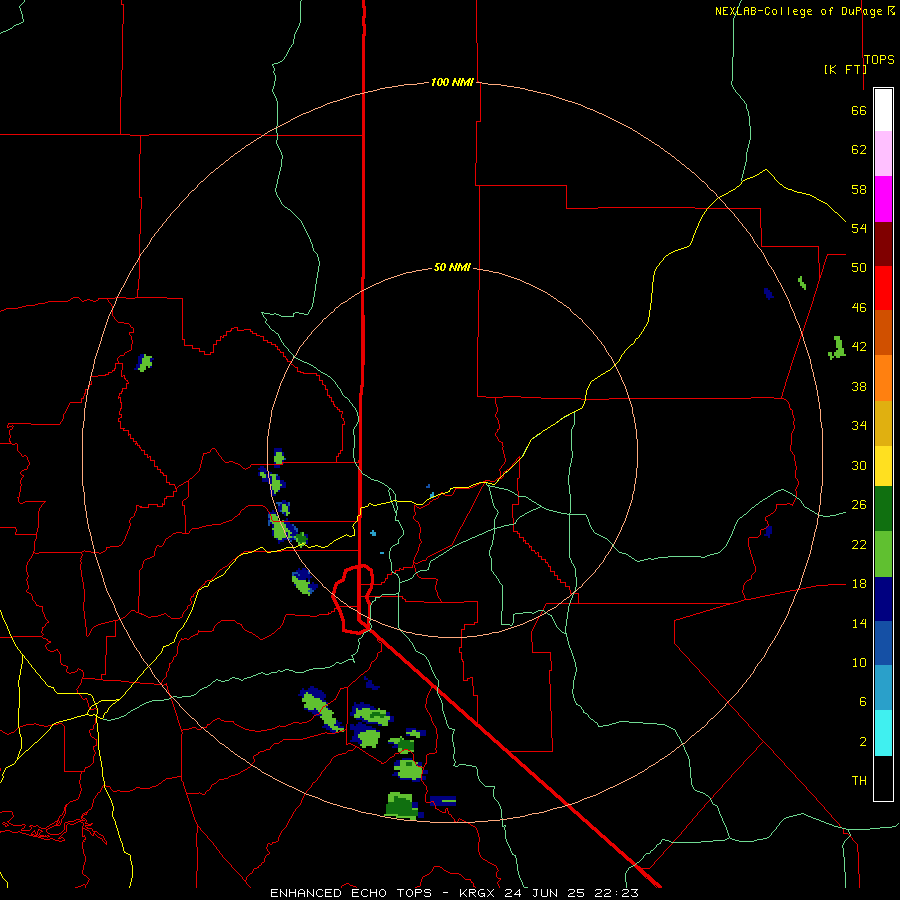The image size is (900, 900).
Task: Click the "66" legend value
Action: 859,110
